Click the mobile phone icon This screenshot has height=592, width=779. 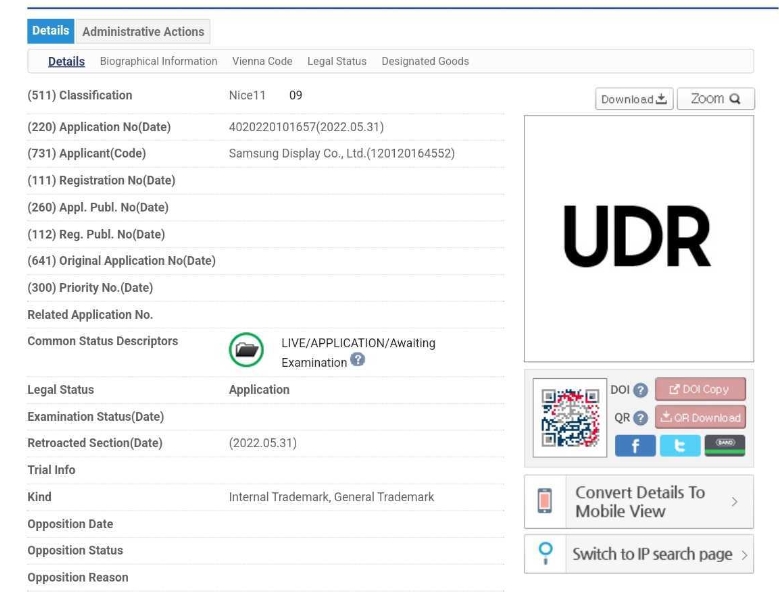(x=545, y=501)
